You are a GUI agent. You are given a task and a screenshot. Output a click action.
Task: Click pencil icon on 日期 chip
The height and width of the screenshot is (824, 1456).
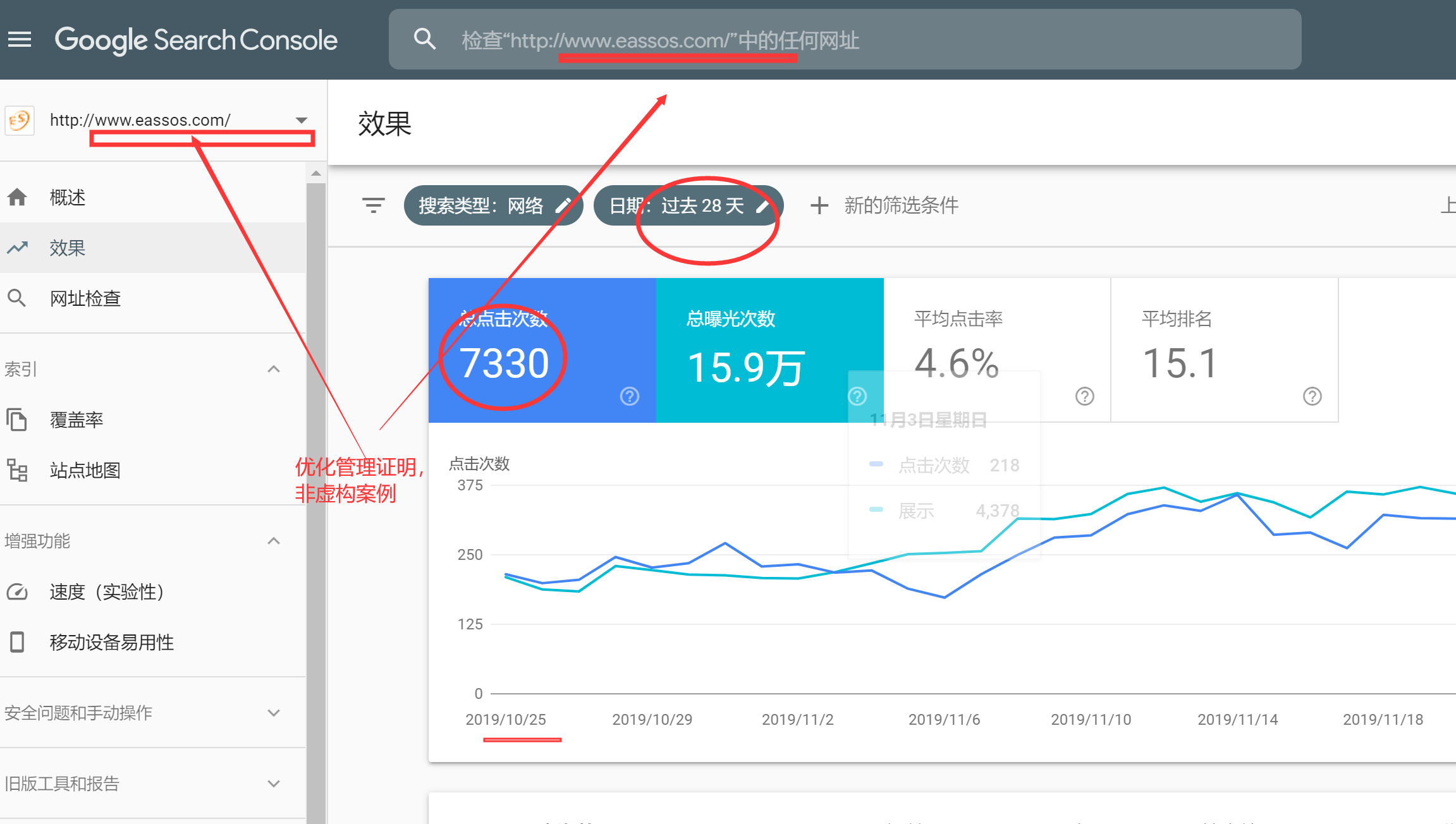pos(763,205)
